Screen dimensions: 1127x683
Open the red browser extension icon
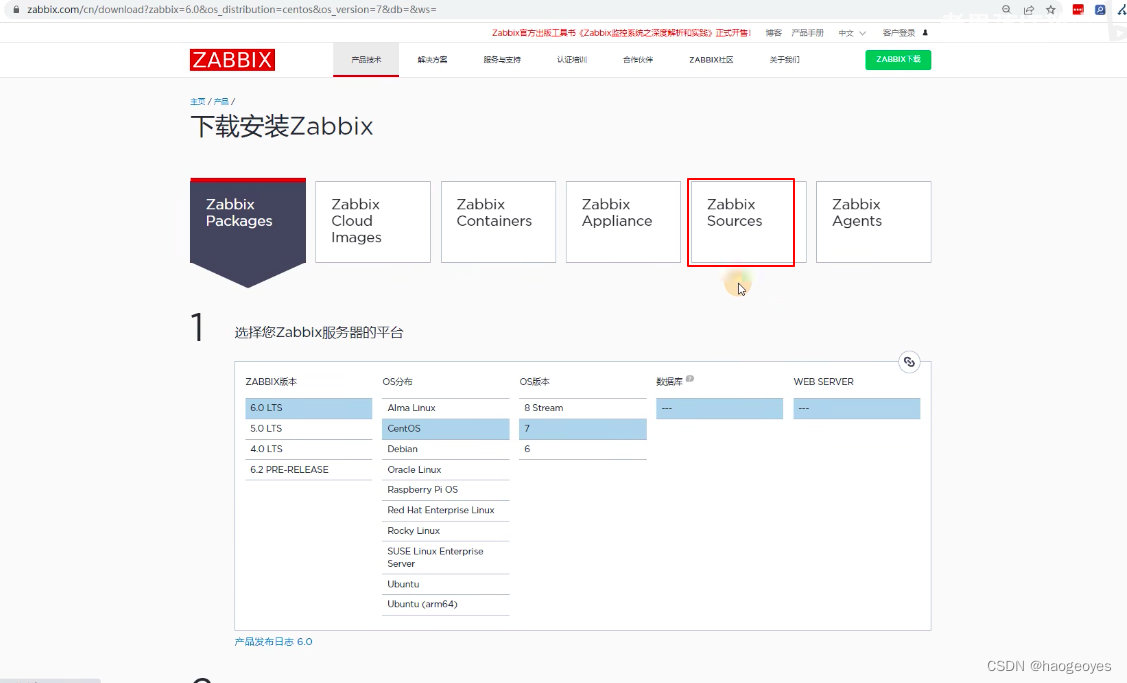click(1078, 9)
